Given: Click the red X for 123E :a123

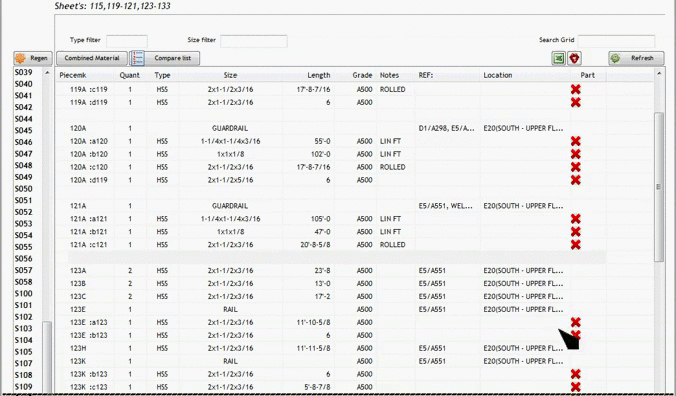Looking at the screenshot, I should click(x=576, y=322).
